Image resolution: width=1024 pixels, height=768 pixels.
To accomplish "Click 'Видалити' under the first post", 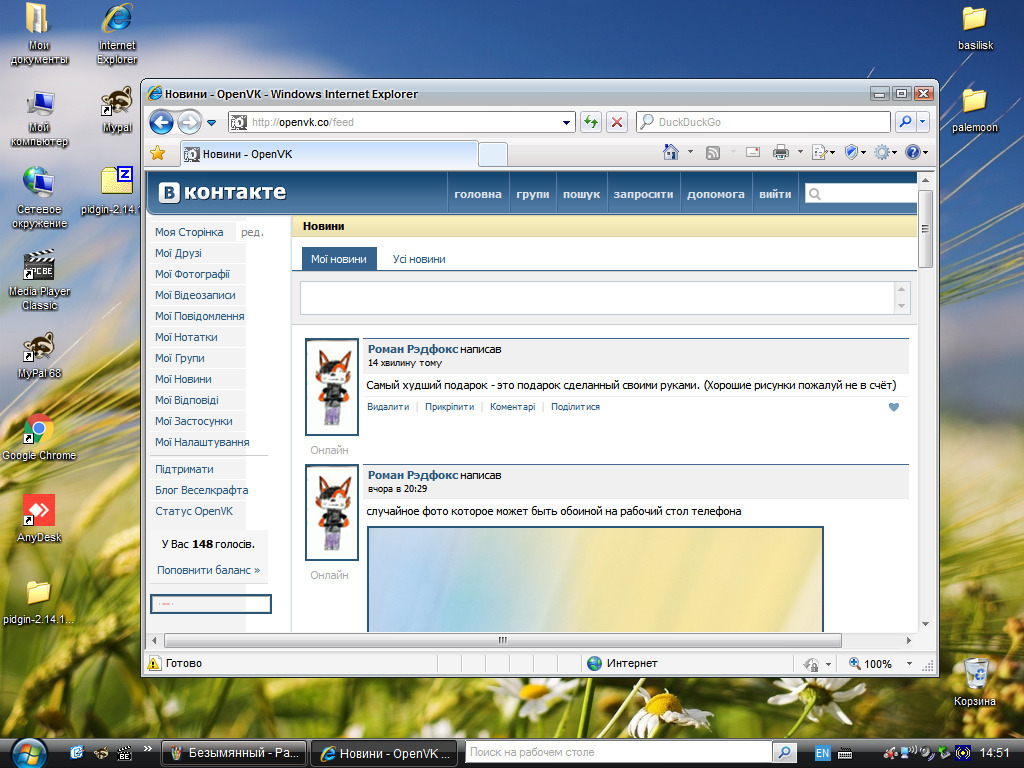I will point(388,406).
